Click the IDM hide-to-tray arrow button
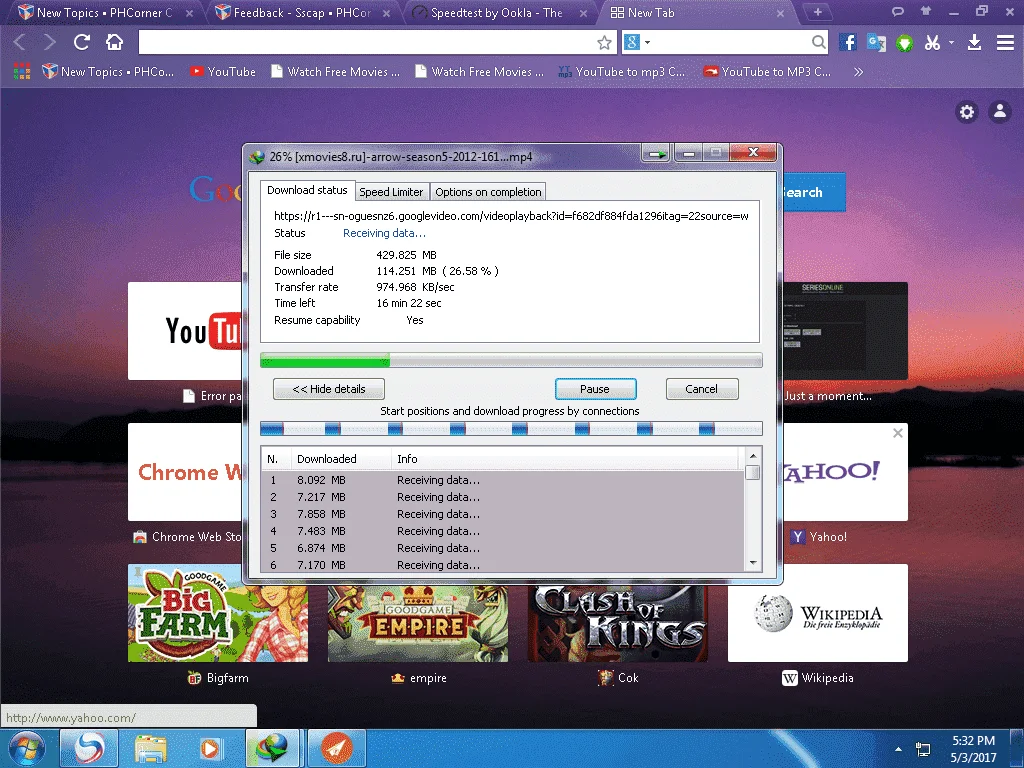1024x768 pixels. click(x=656, y=153)
